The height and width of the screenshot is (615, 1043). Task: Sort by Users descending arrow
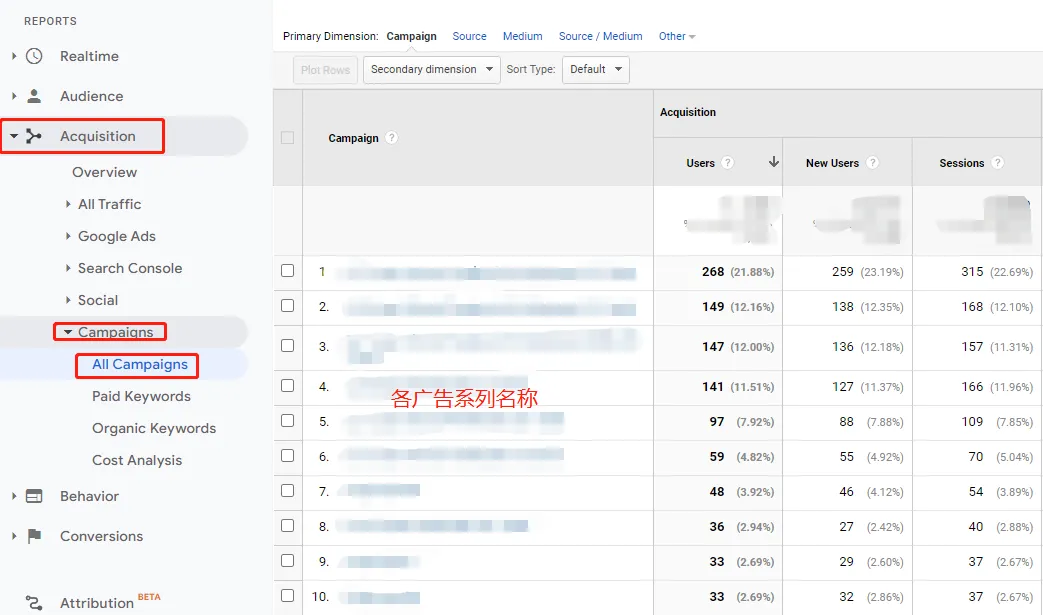tap(773, 162)
